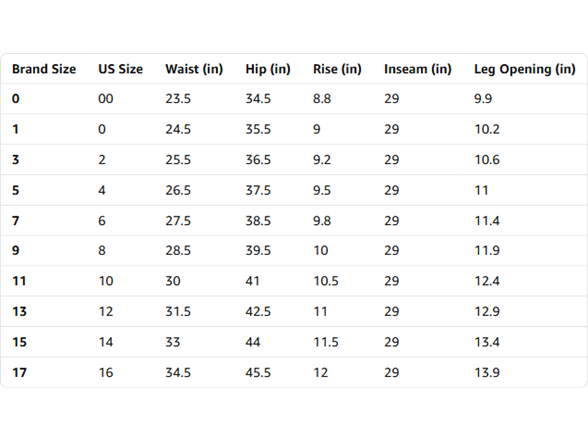
Task: Click the Inseam (in) column header
Action: [x=417, y=69]
